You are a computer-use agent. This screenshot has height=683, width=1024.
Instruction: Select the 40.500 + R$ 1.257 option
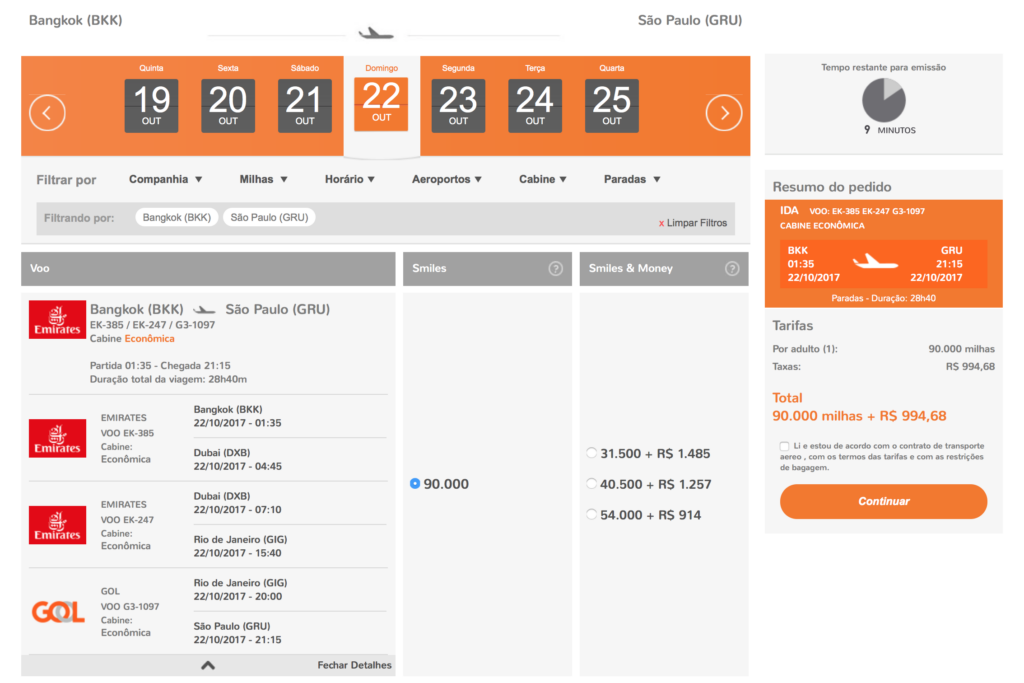pyautogui.click(x=591, y=483)
